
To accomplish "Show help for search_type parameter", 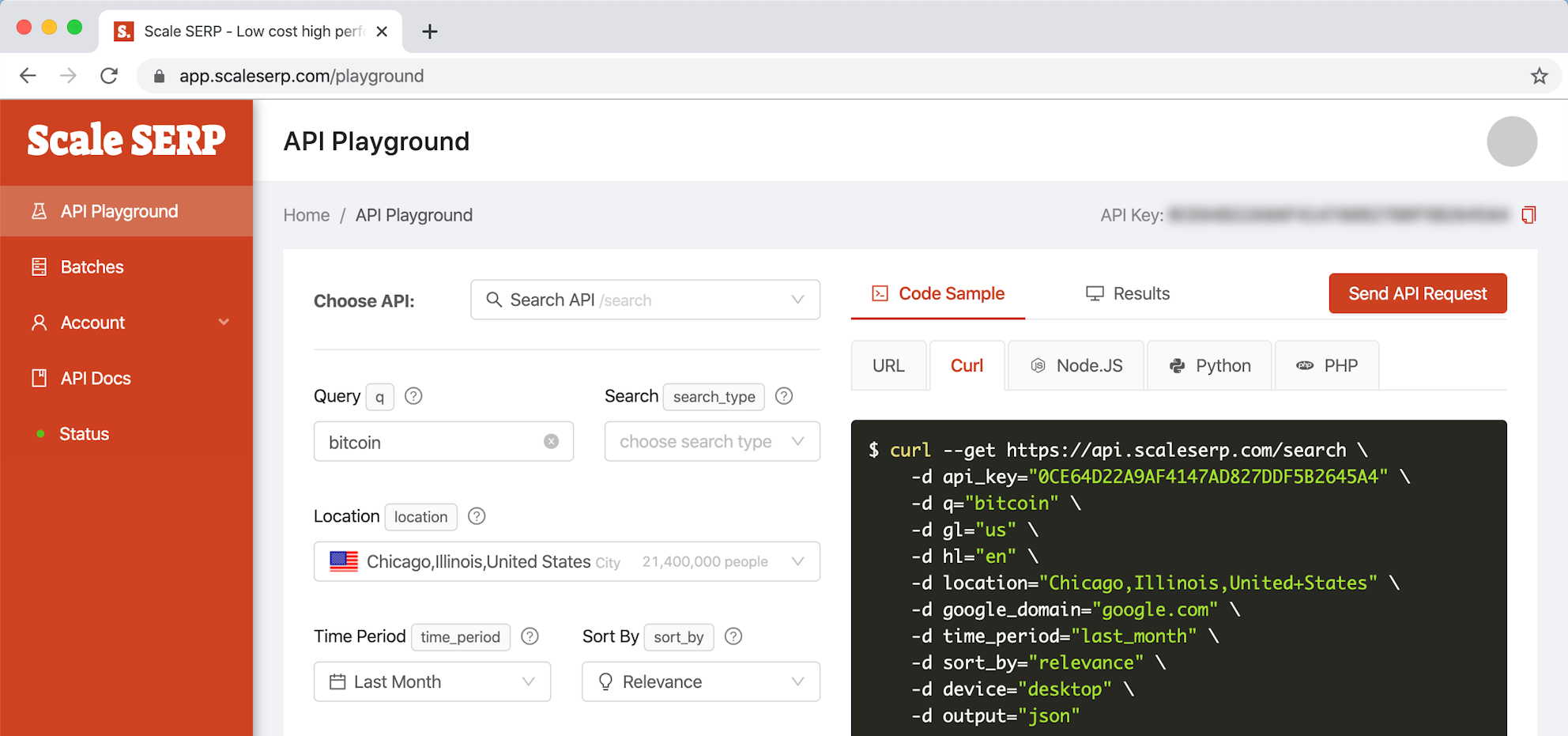I will (x=784, y=396).
